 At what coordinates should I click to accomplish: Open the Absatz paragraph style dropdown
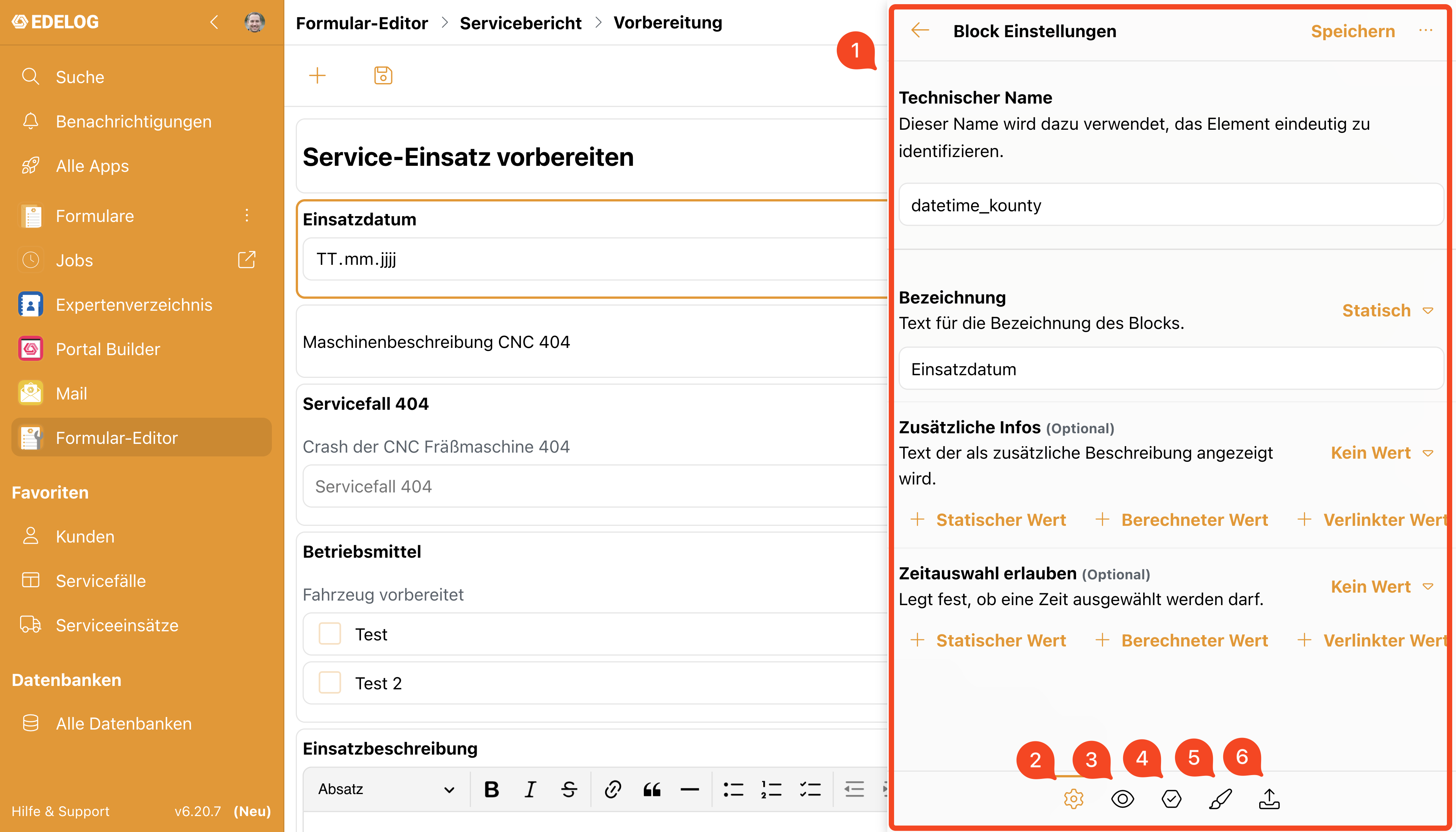point(386,789)
